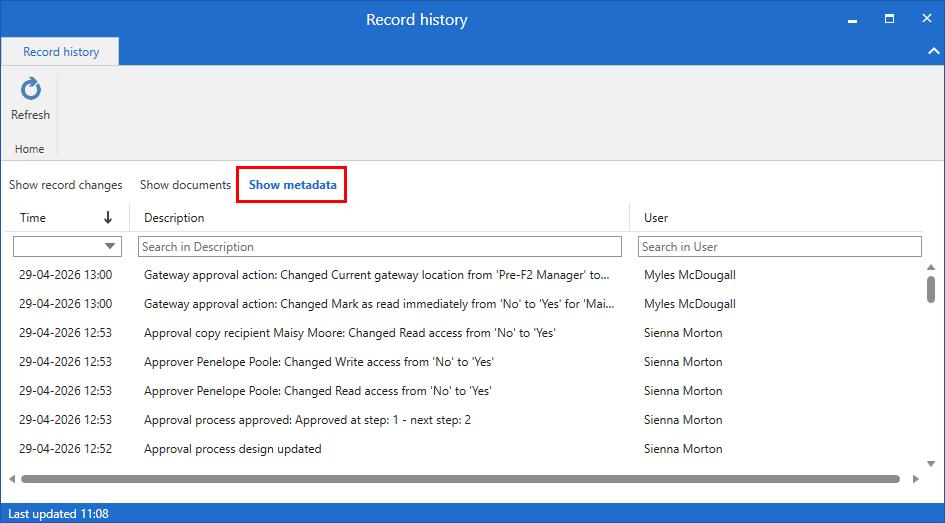Select Show record changes filter
Image resolution: width=945 pixels, height=523 pixels.
tap(66, 185)
